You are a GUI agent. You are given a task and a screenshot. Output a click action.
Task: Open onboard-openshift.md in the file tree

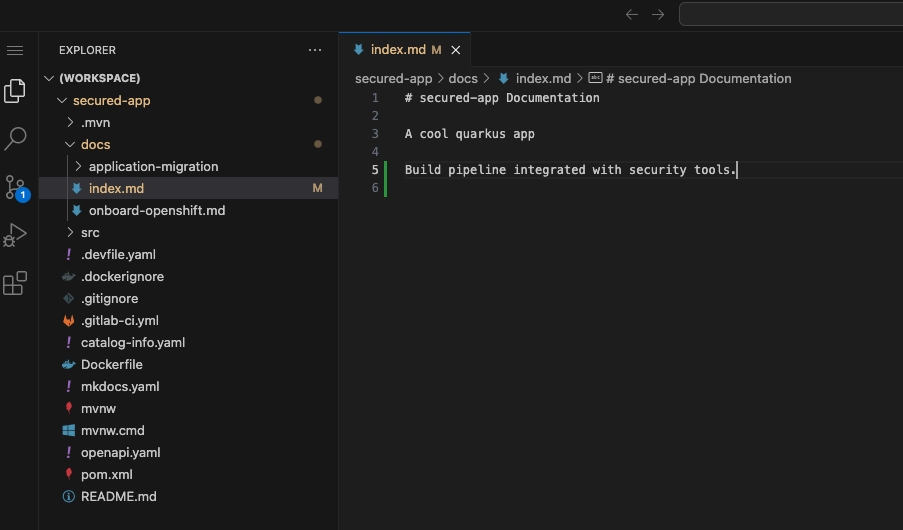(x=156, y=210)
